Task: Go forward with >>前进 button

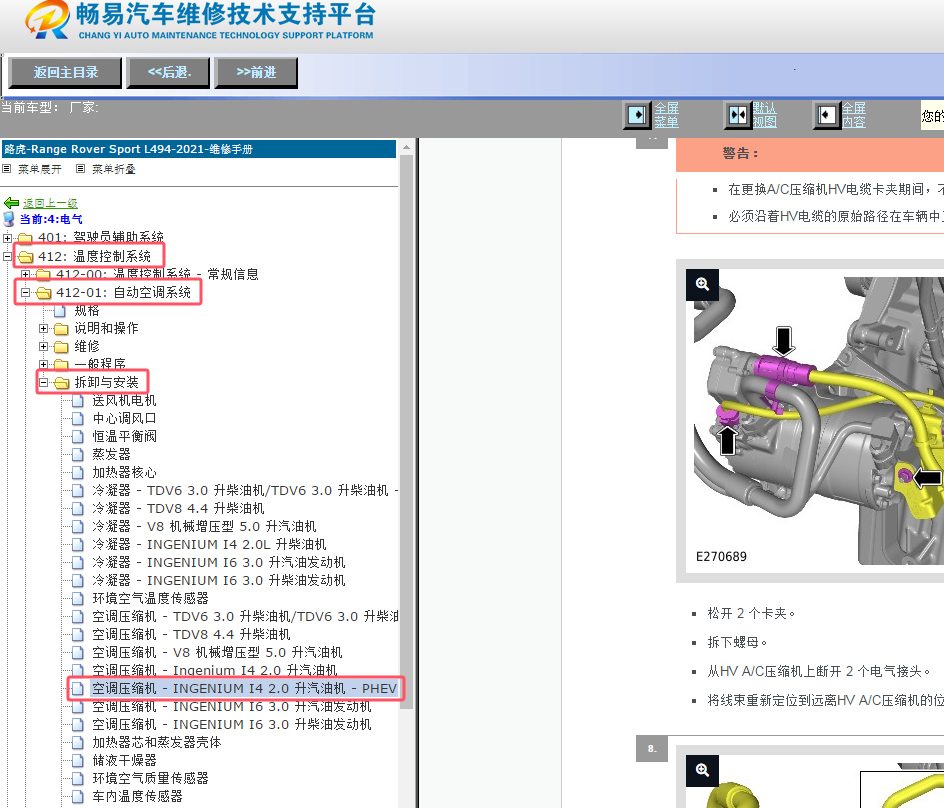Action: click(256, 73)
